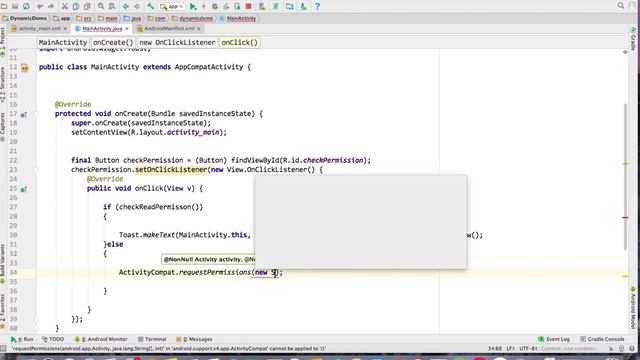Open the Event Log

[x=554, y=339]
